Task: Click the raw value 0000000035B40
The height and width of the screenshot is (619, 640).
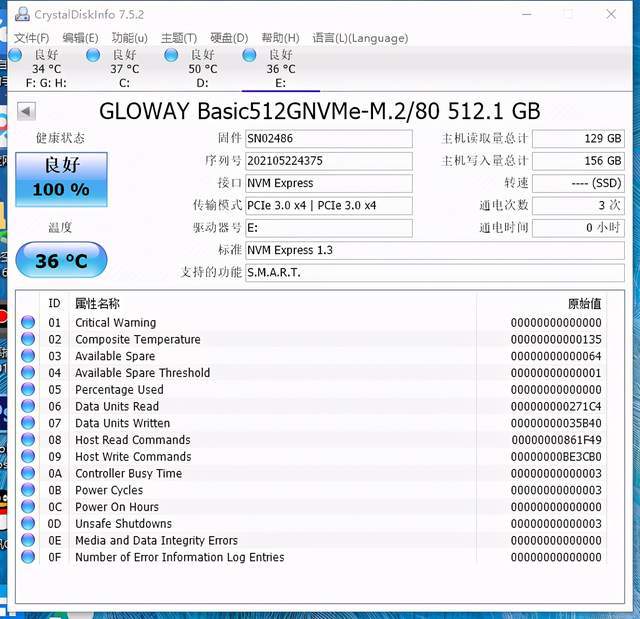Action: 556,423
